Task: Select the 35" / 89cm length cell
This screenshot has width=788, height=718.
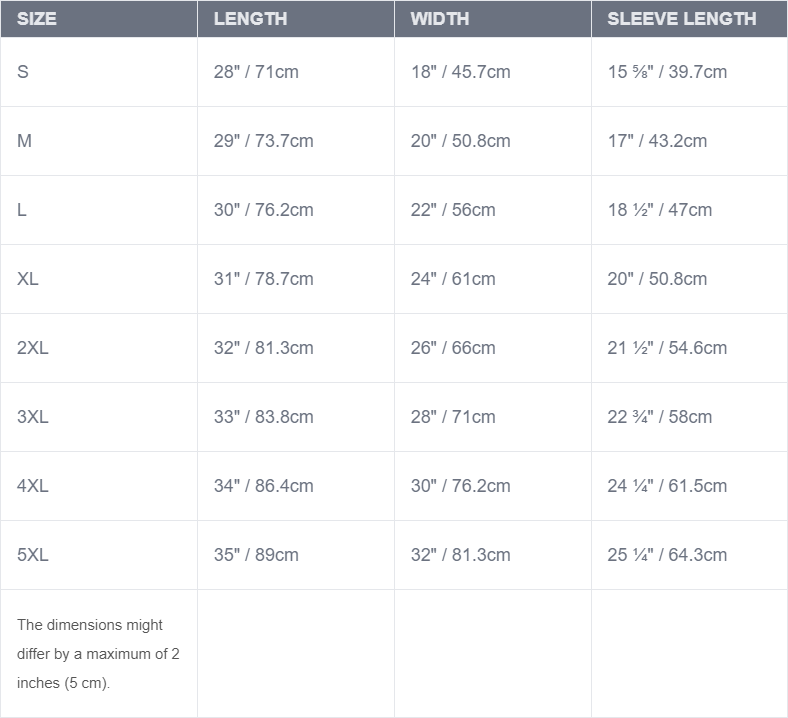Action: coord(256,555)
